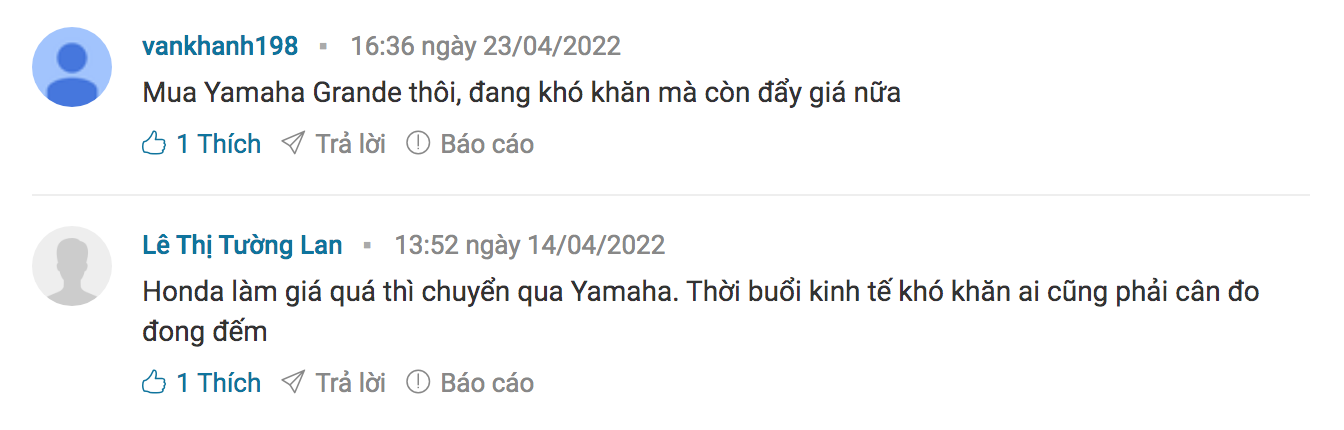
Task: Open the gray avatar of Lê Thị Tường Lan
Action: pyautogui.click(x=72, y=266)
